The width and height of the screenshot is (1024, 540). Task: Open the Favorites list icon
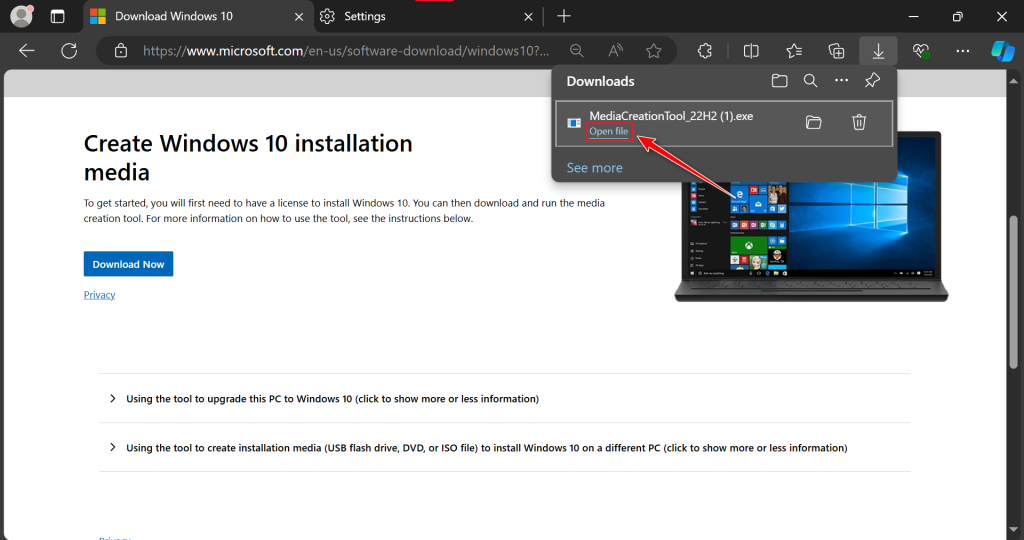[x=794, y=51]
